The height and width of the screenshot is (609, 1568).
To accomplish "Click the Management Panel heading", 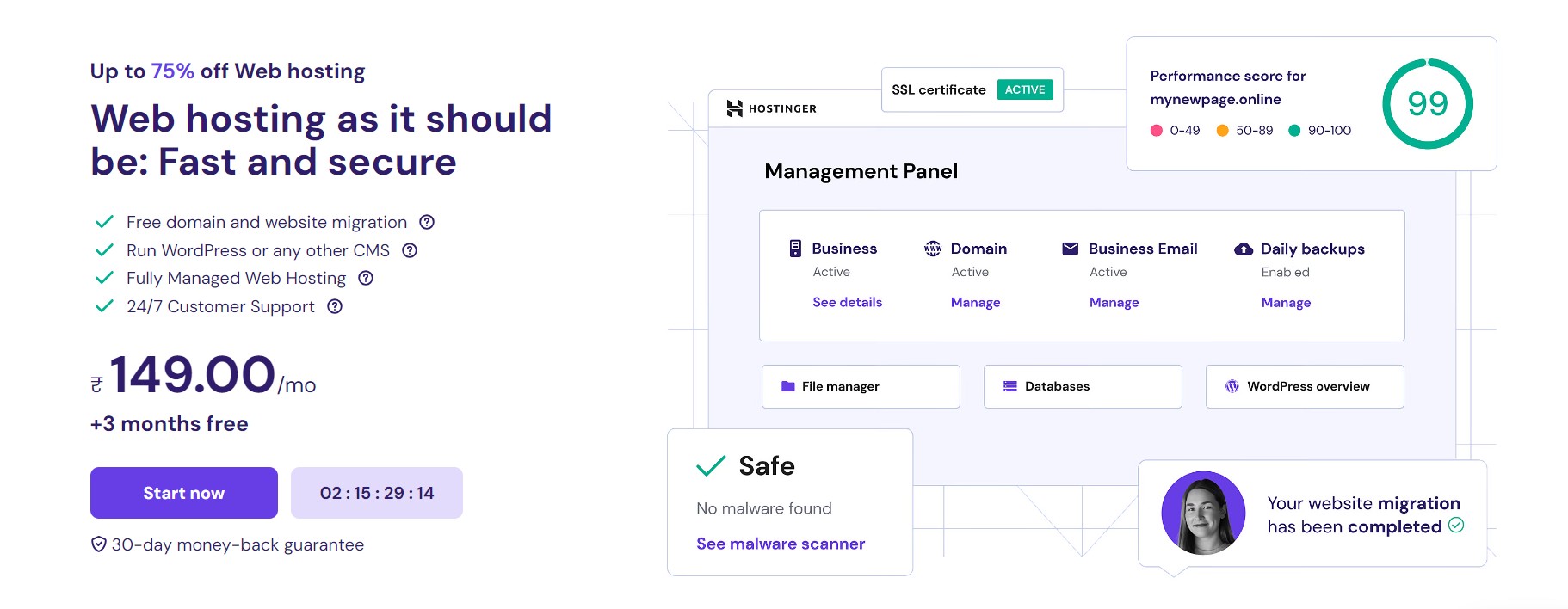I will 861,171.
